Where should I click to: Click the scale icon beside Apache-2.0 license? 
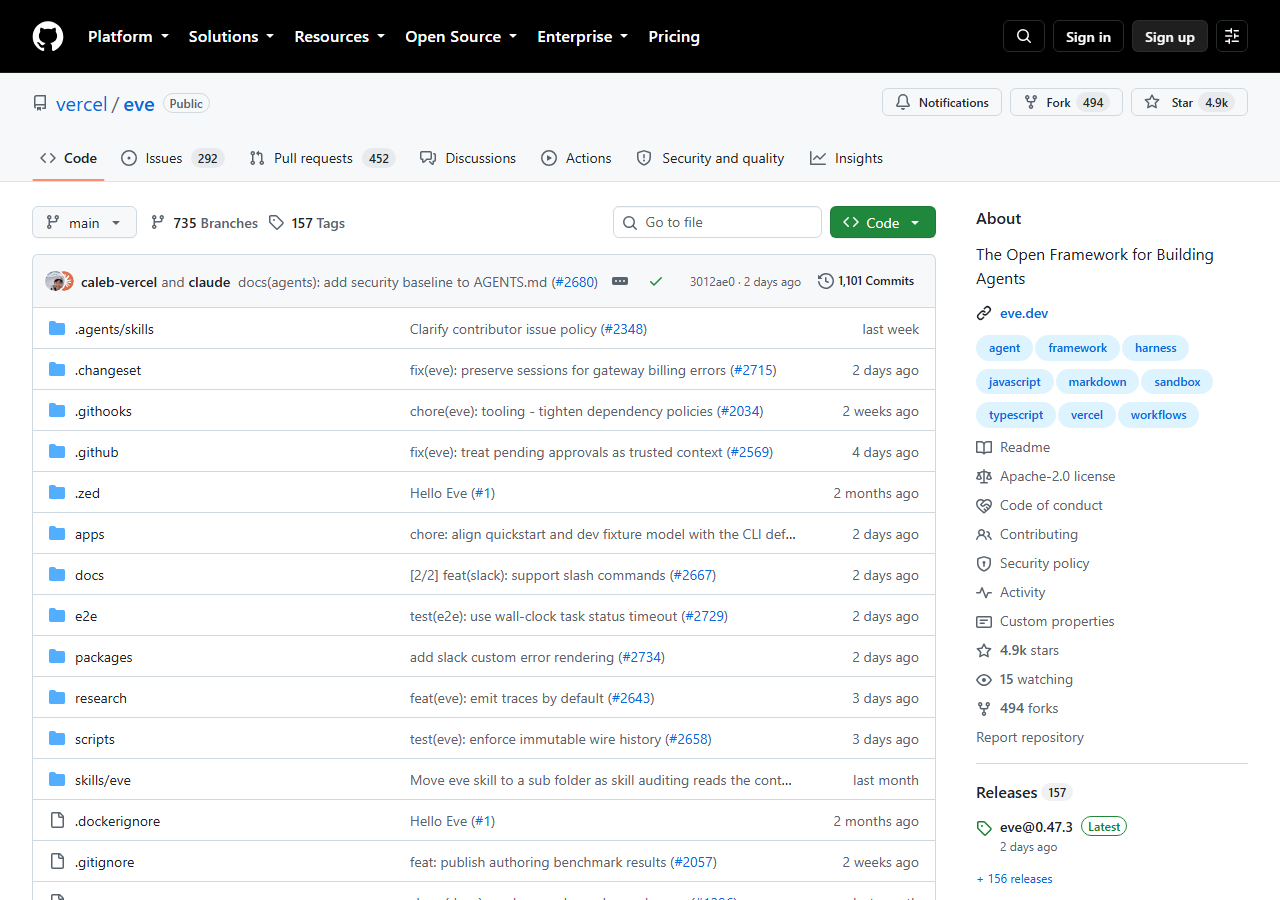[984, 476]
